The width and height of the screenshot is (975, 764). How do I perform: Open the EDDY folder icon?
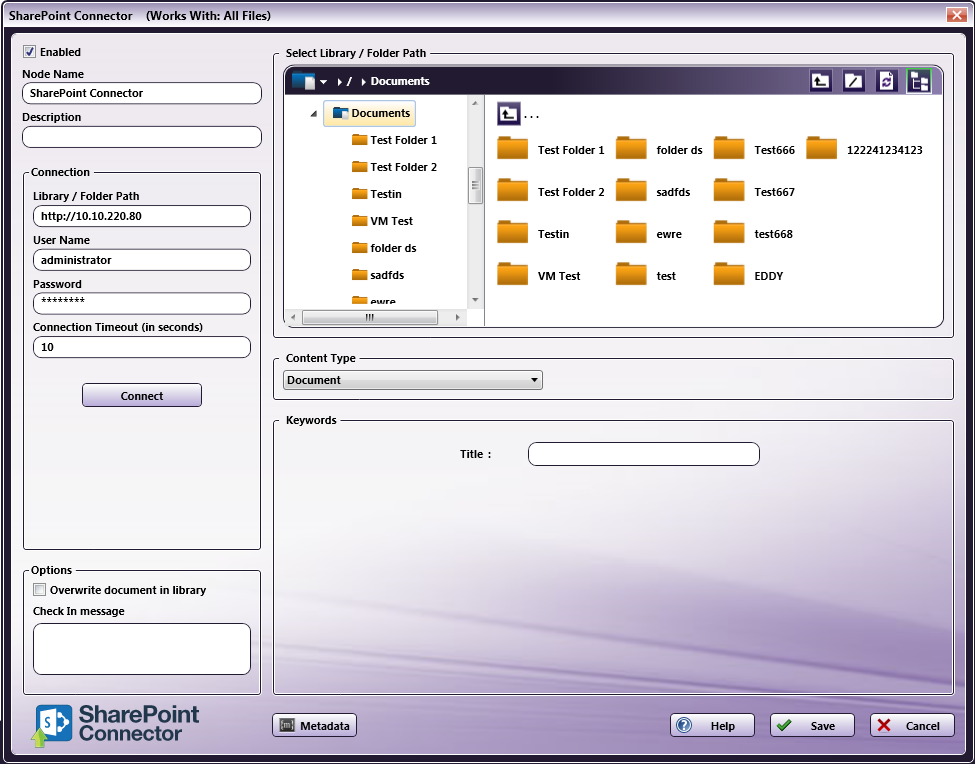coord(729,275)
